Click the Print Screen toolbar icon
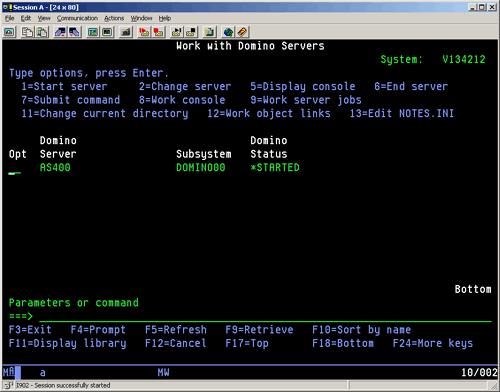This screenshot has width=500, height=392. pyautogui.click(x=9, y=32)
